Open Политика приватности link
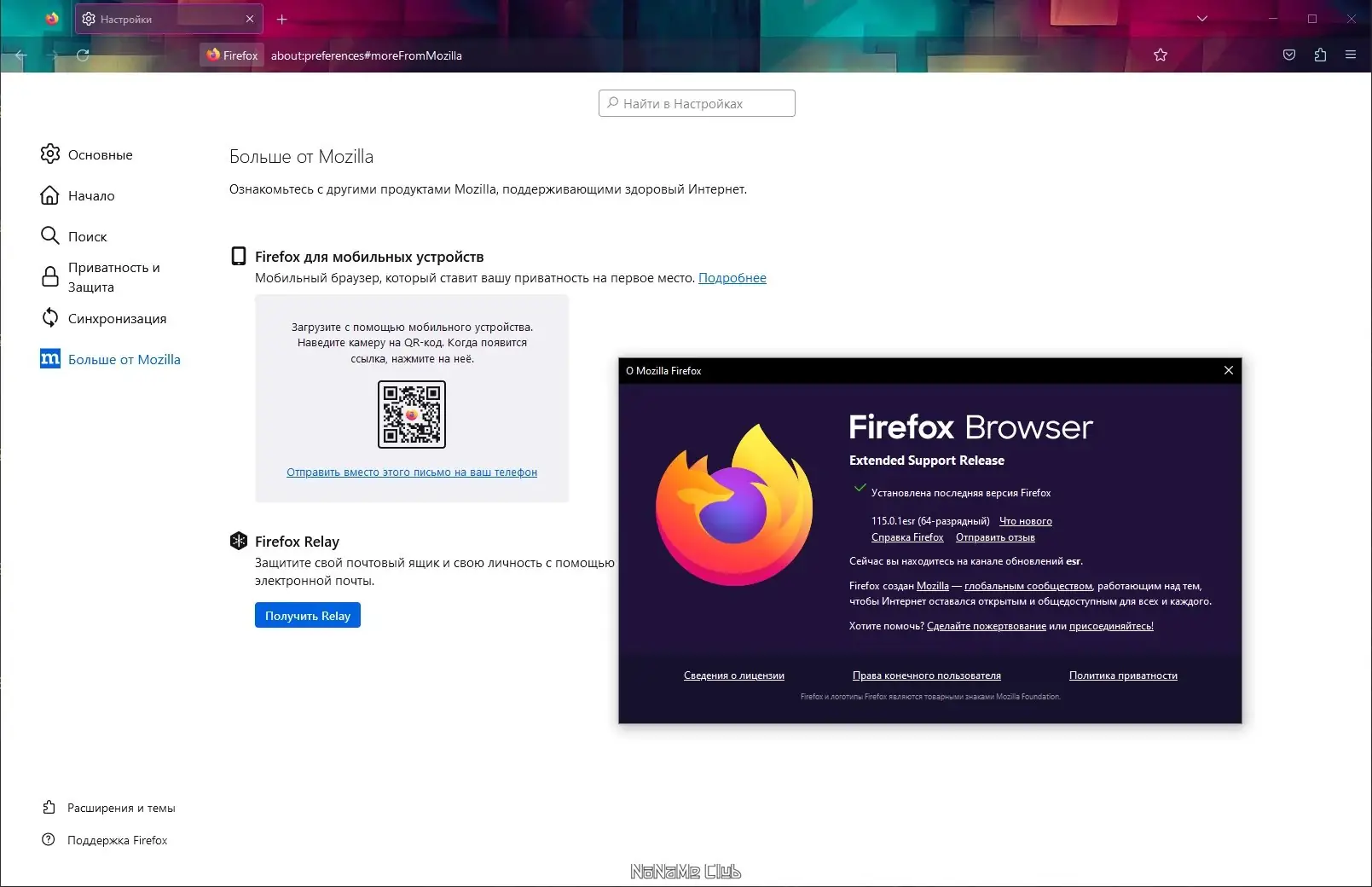 coord(1123,675)
